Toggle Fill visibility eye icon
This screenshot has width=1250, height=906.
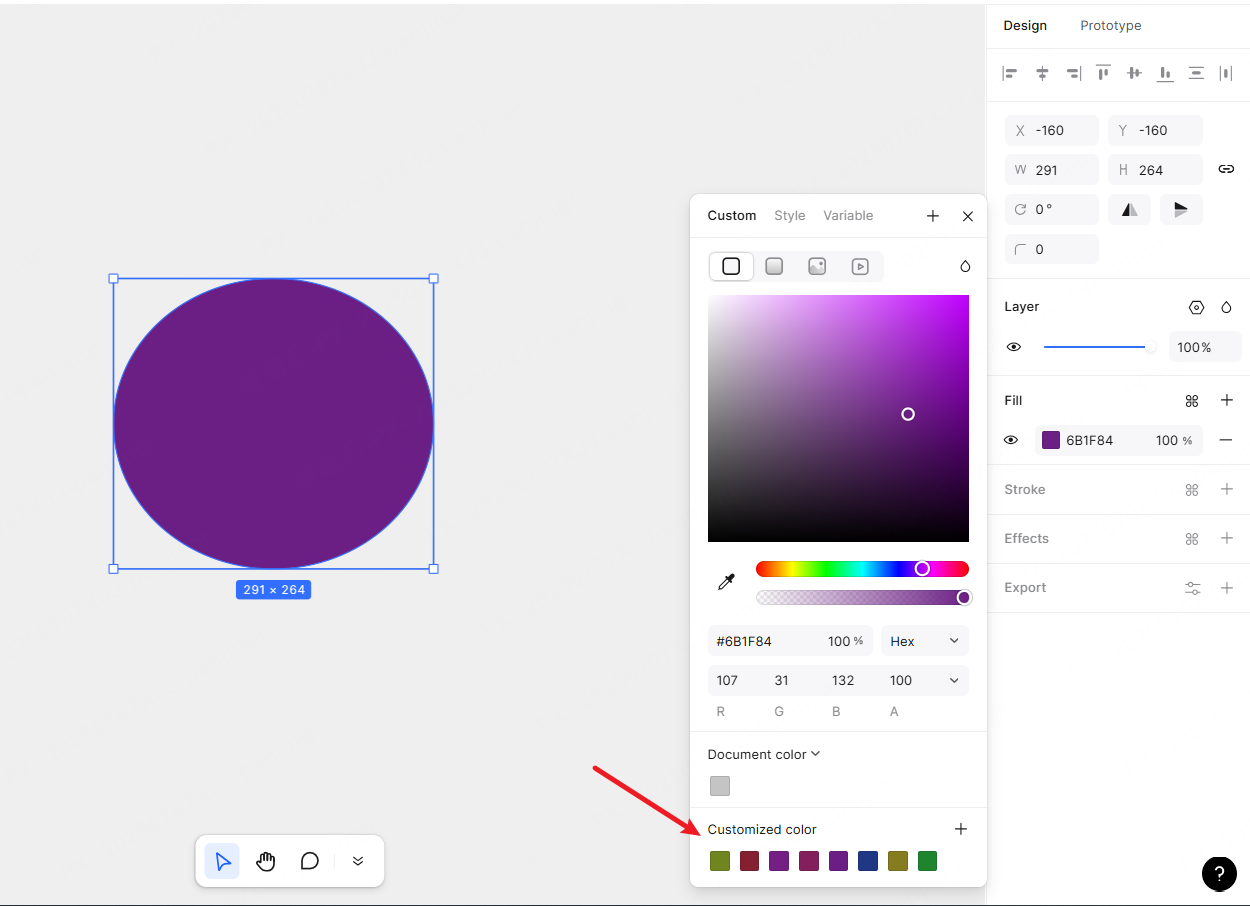click(1011, 440)
